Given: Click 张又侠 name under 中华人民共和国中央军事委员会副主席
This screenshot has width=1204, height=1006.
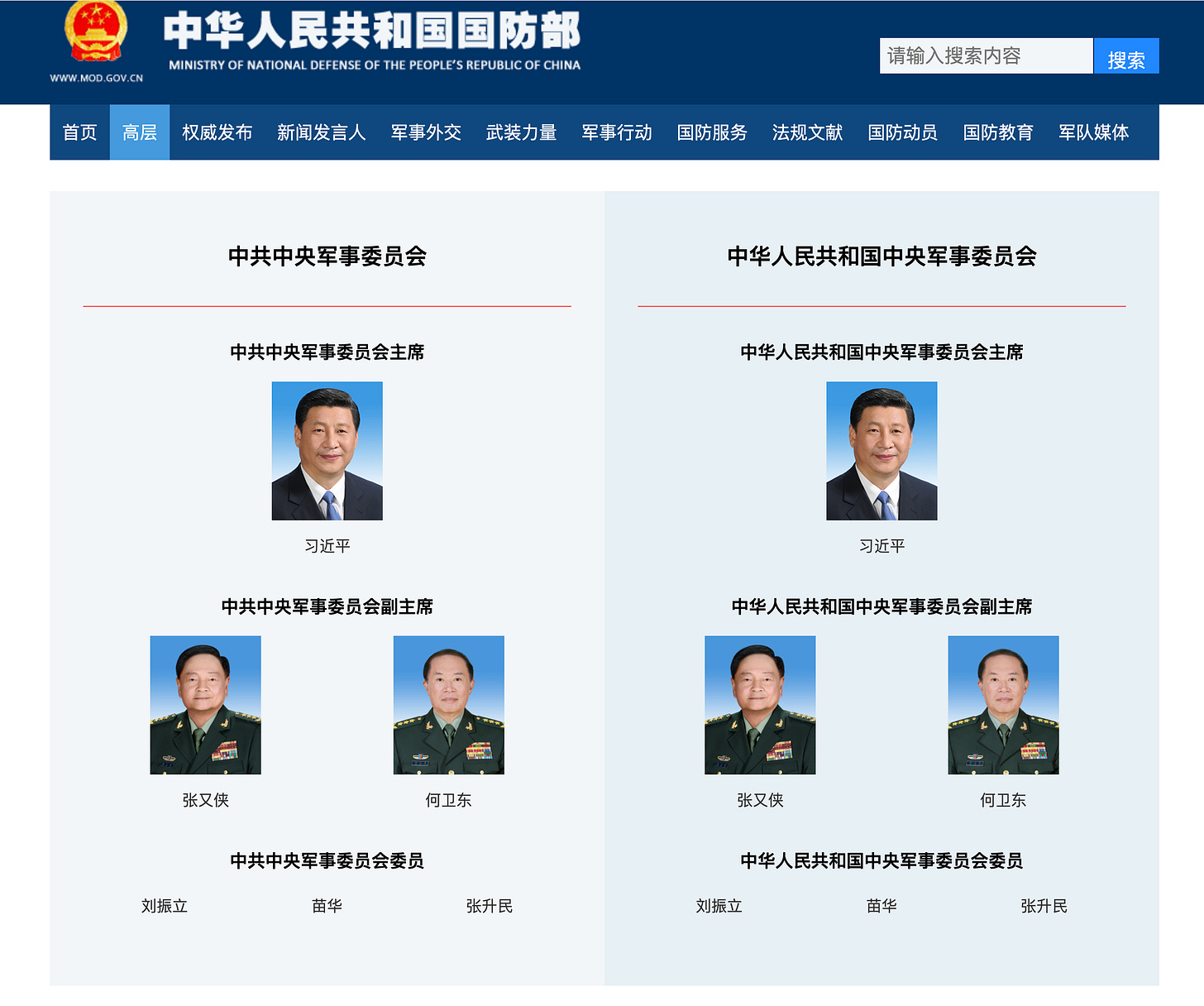Looking at the screenshot, I should (x=760, y=800).
